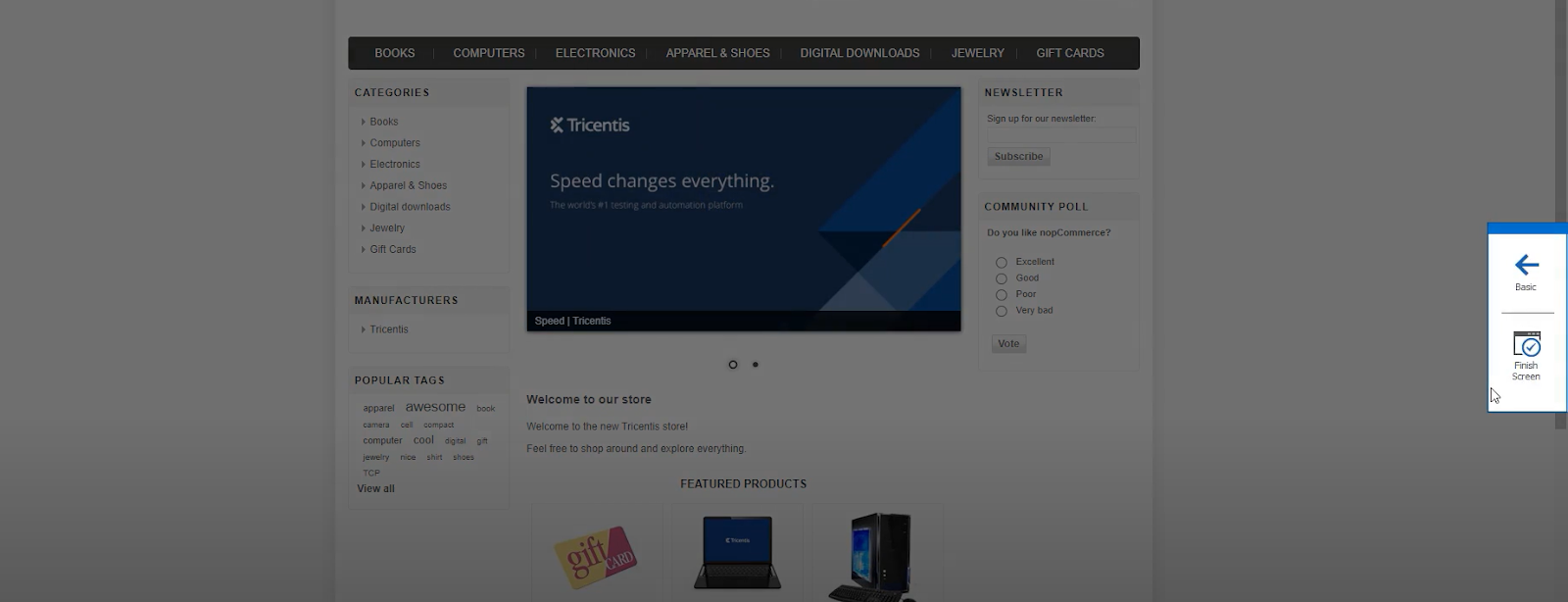Image resolution: width=1568 pixels, height=602 pixels.
Task: Open Electronics in Categories sidebar
Action: [x=395, y=165]
